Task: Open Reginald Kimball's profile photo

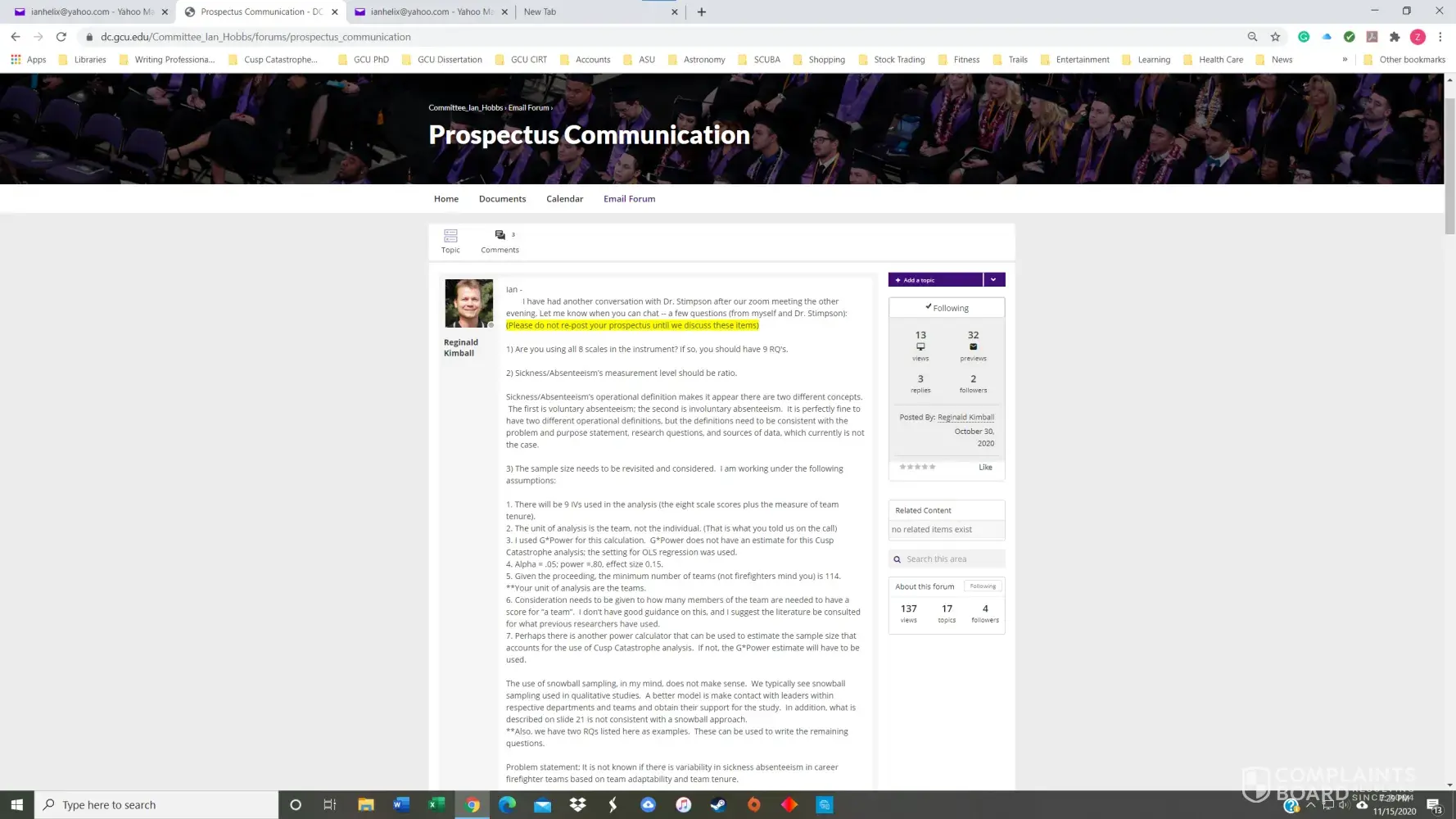Action: pyautogui.click(x=468, y=303)
